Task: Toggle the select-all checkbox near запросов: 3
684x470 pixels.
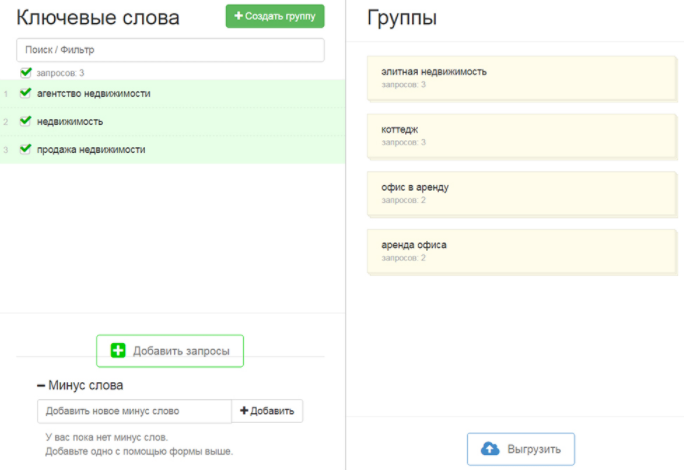Action: coord(26,72)
